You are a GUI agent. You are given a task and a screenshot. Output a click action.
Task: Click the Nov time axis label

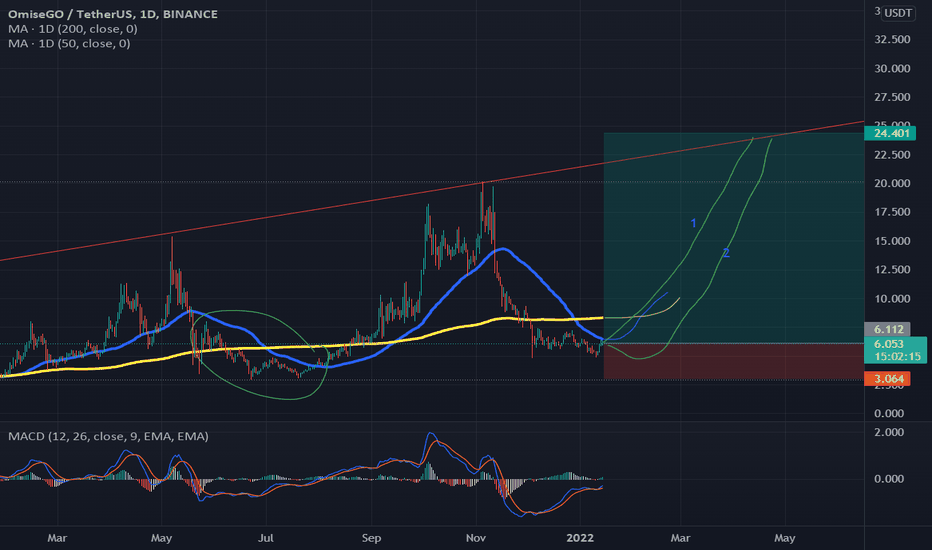click(476, 538)
